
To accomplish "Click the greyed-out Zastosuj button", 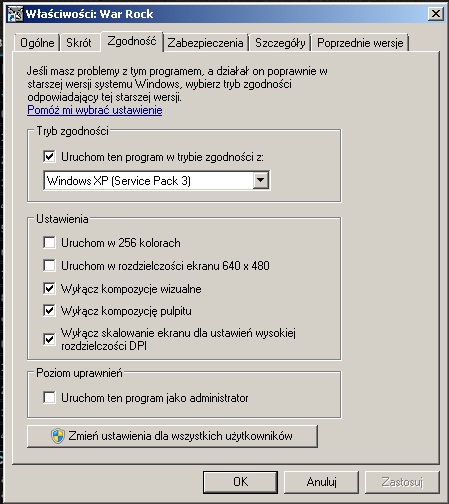I will tap(402, 482).
